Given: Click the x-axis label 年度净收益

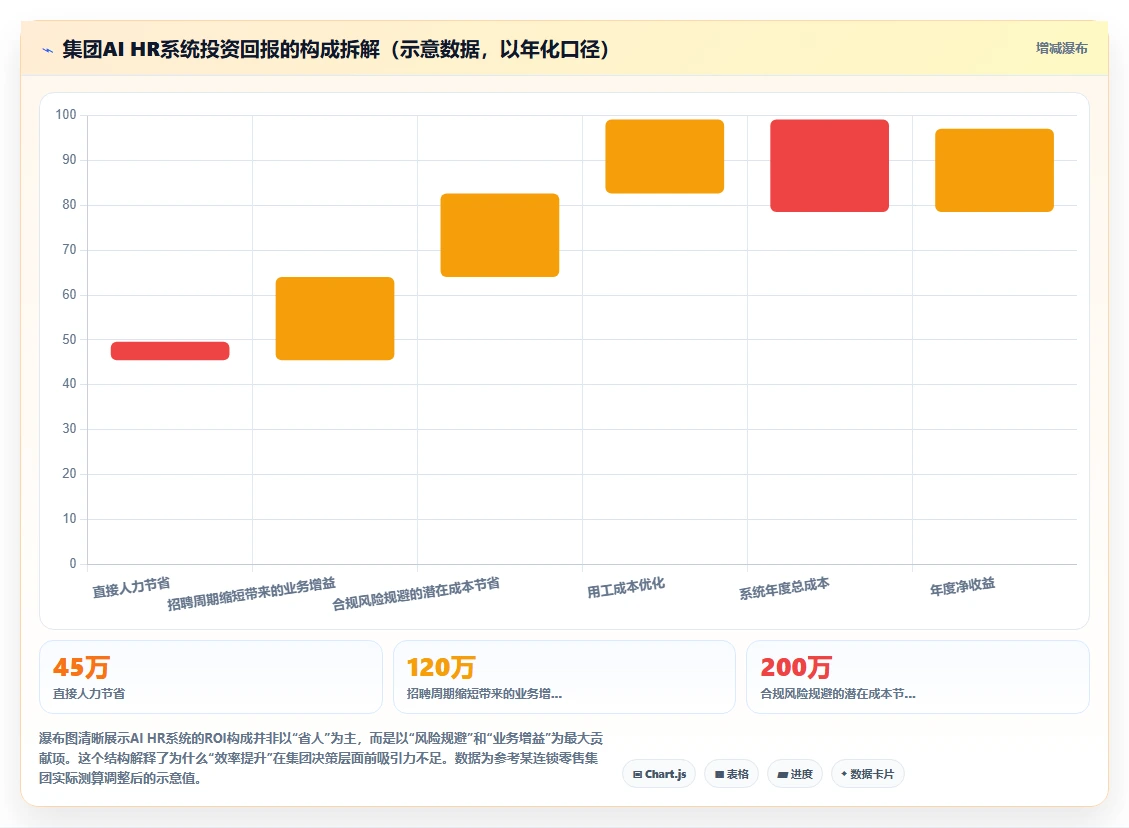Looking at the screenshot, I should 962,587.
